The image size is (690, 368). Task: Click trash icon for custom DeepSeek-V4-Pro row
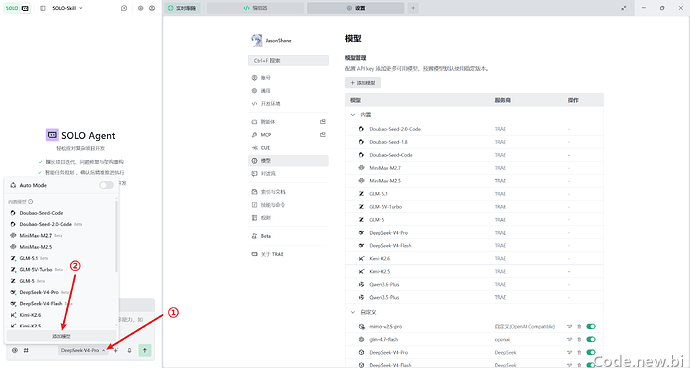click(579, 352)
